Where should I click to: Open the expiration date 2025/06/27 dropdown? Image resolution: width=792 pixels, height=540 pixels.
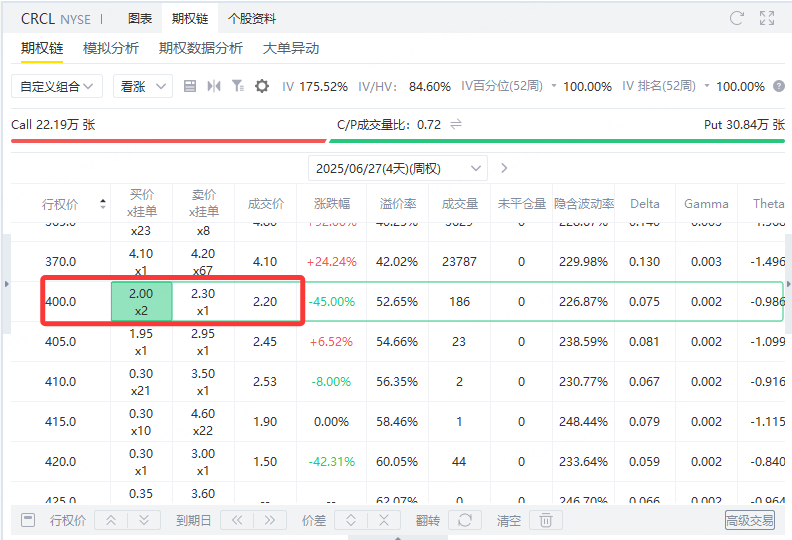pyautogui.click(x=398, y=168)
